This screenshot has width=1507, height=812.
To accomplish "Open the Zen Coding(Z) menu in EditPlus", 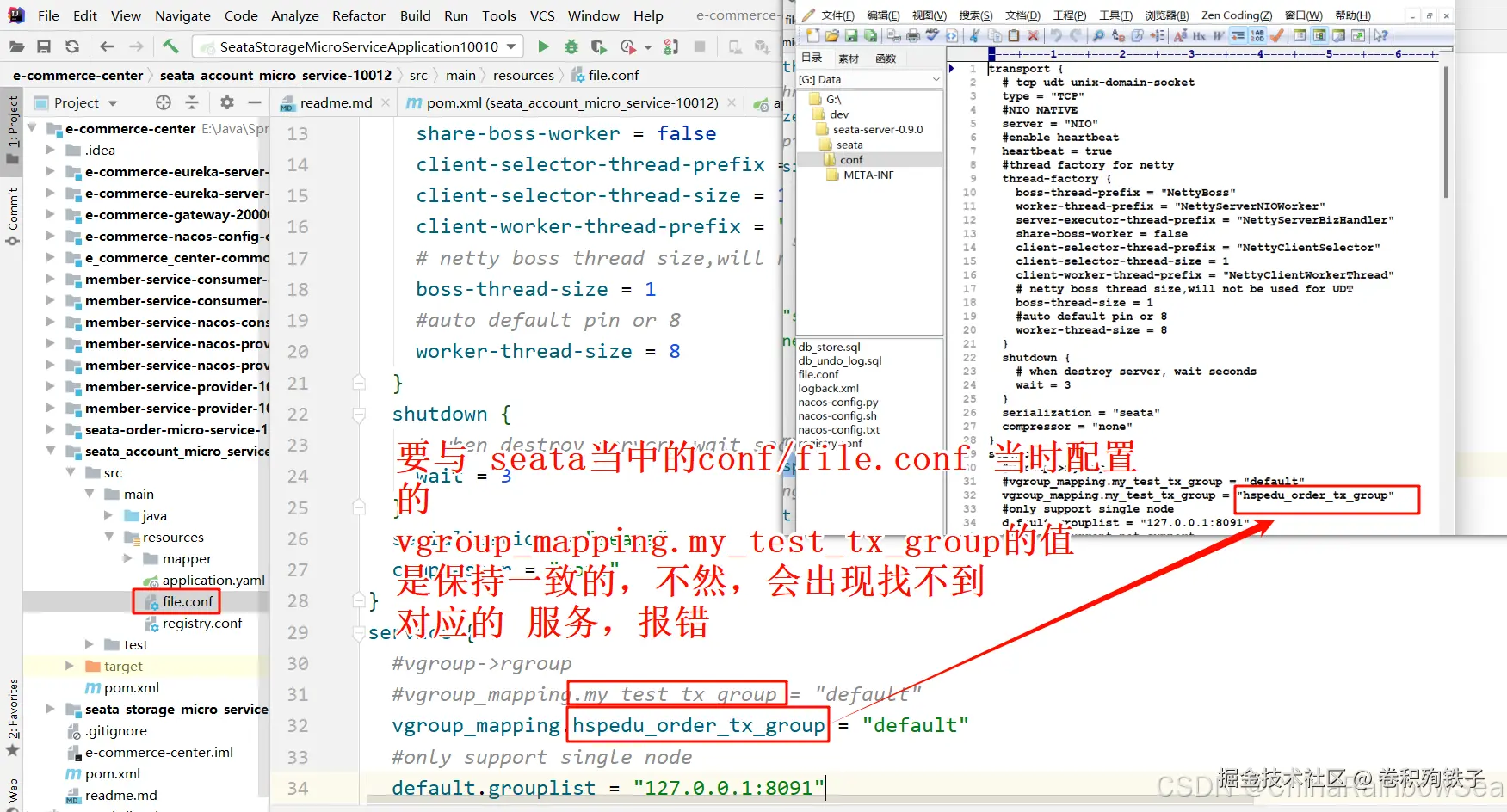I will (1237, 15).
